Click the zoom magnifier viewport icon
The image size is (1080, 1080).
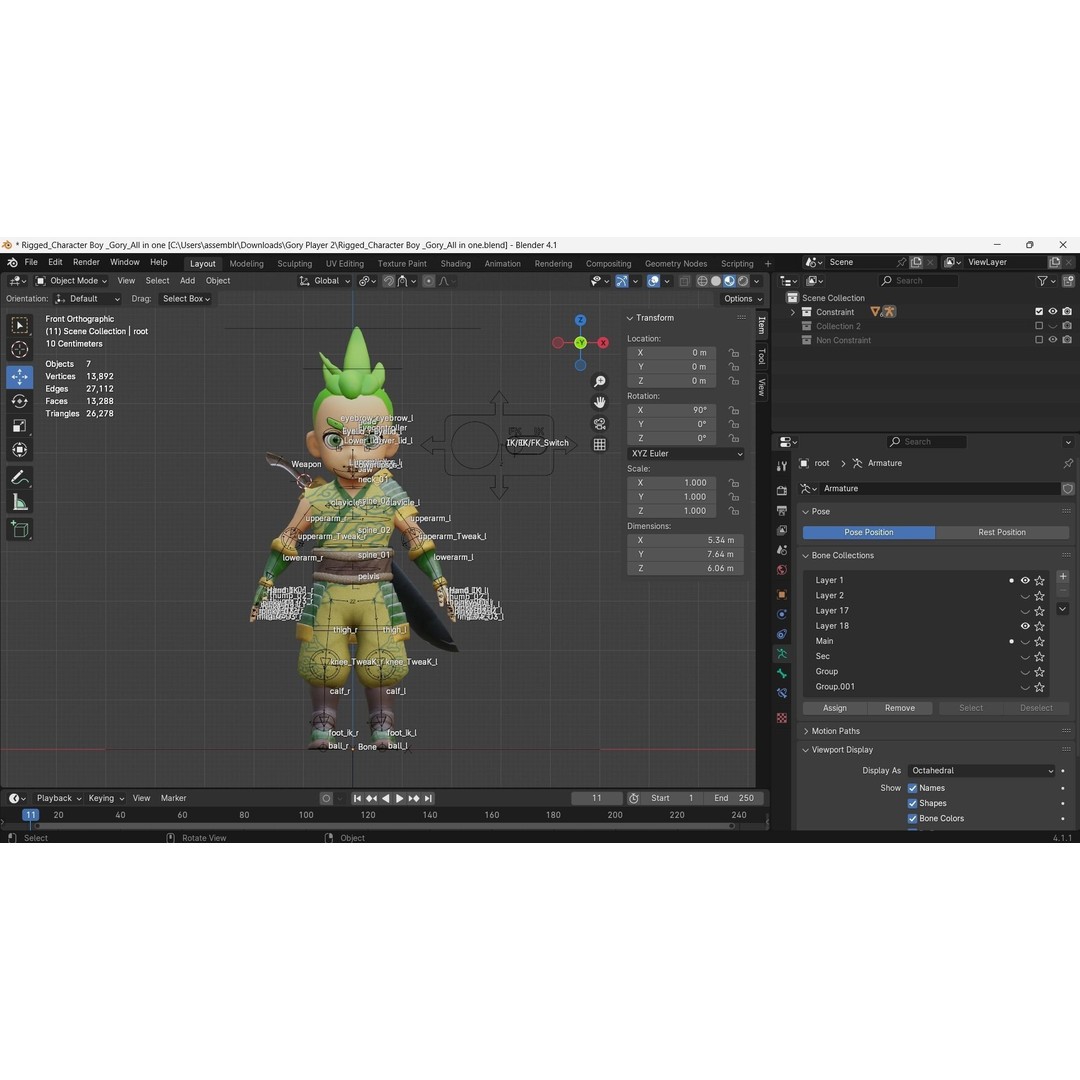pyautogui.click(x=600, y=382)
